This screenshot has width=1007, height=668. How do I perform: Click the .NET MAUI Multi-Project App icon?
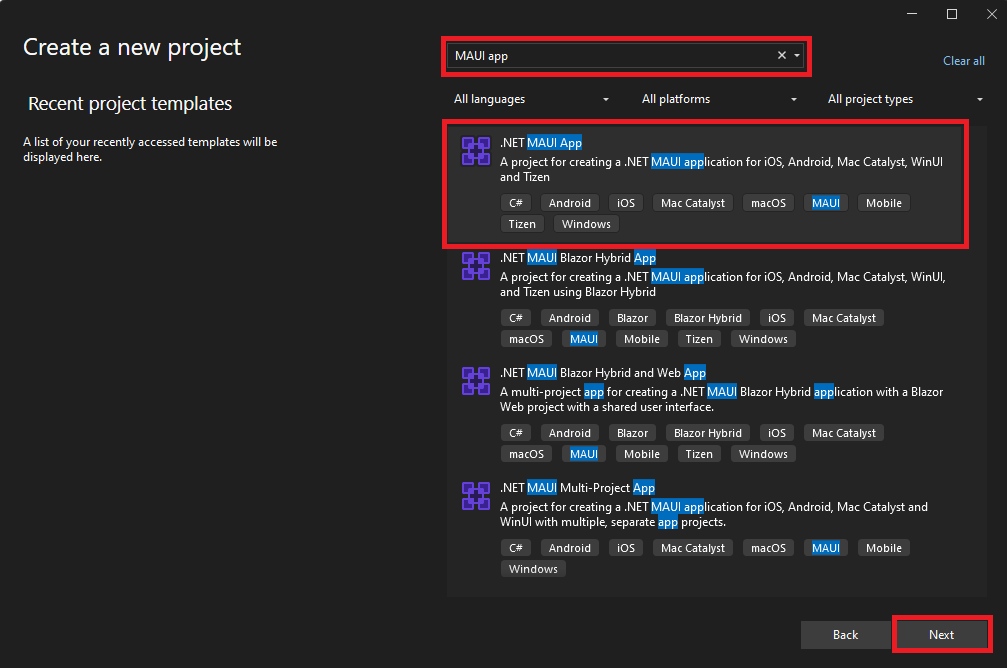tap(475, 496)
